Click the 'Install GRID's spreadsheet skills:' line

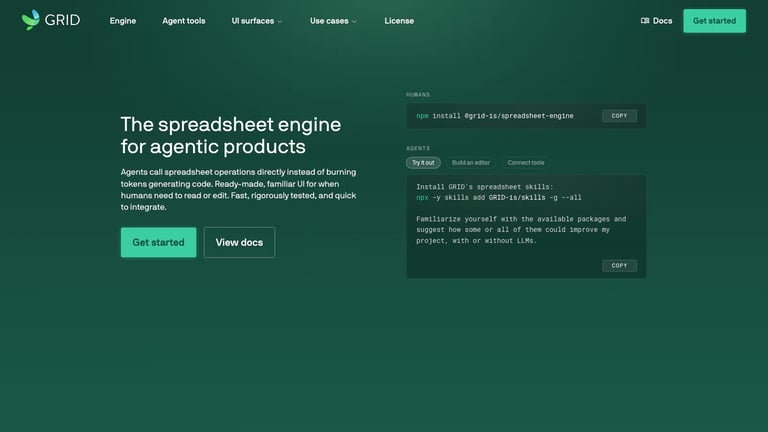(x=484, y=187)
